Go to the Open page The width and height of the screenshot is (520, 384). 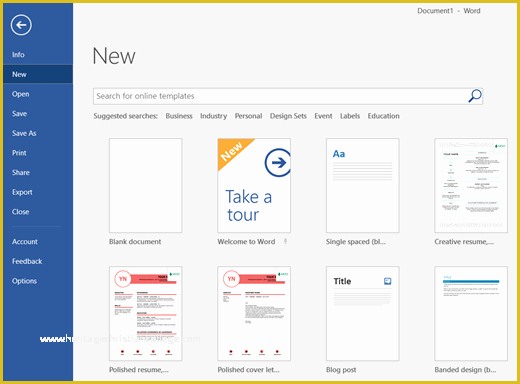[21, 94]
